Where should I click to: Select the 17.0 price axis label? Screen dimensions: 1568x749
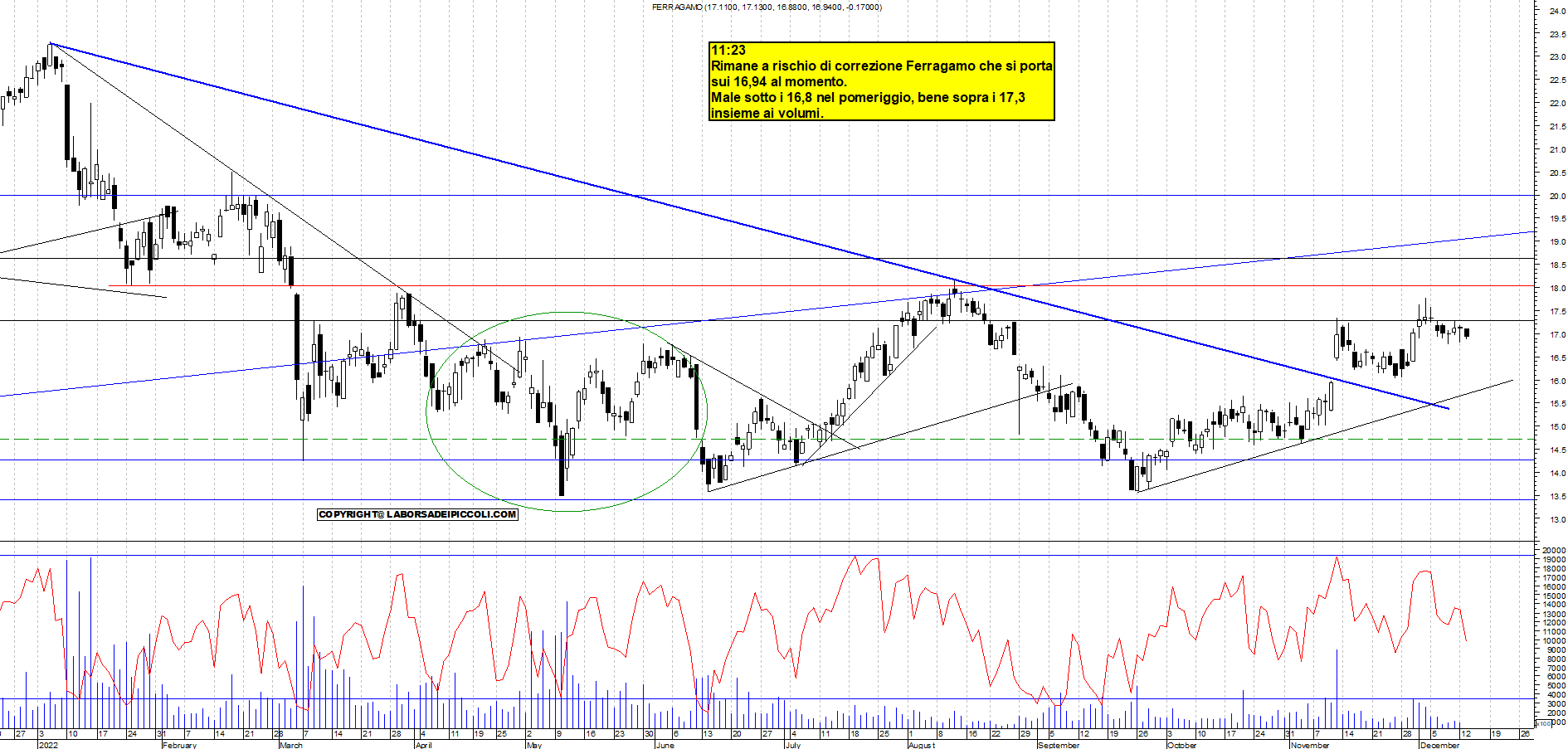[x=1557, y=335]
